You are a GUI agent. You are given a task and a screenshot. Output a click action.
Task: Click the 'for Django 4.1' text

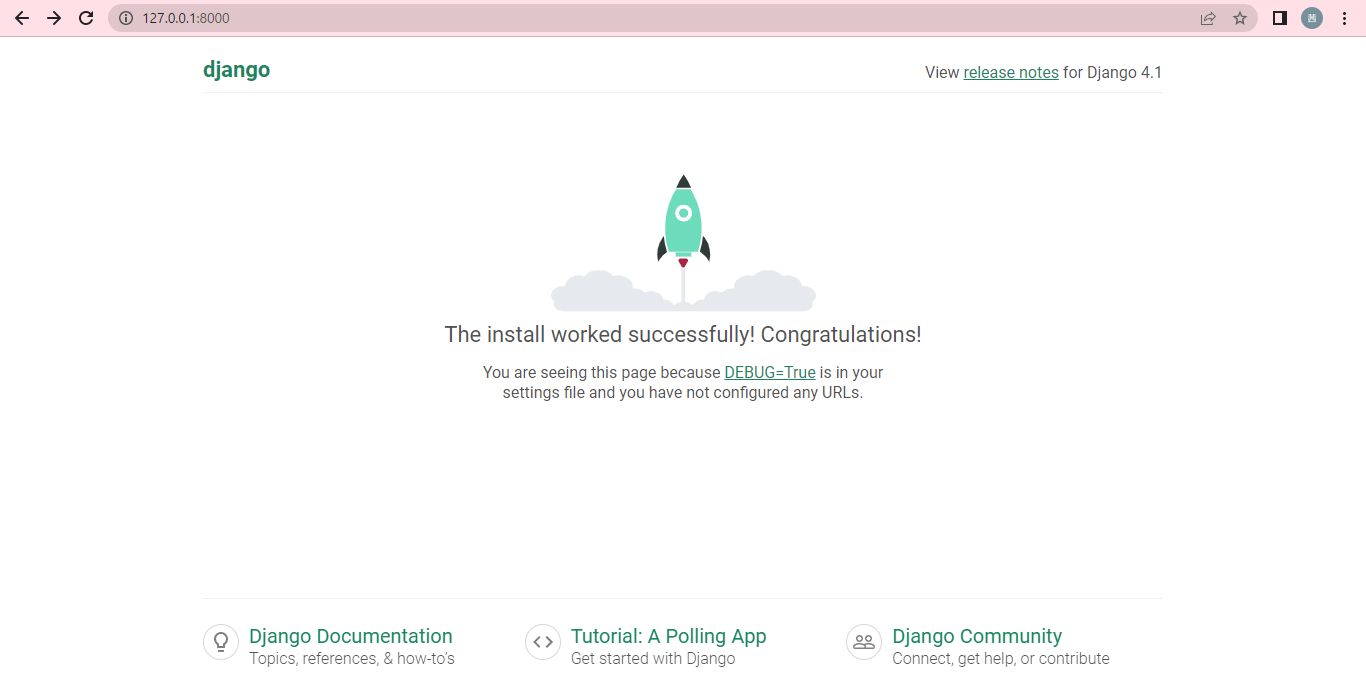[1113, 72]
